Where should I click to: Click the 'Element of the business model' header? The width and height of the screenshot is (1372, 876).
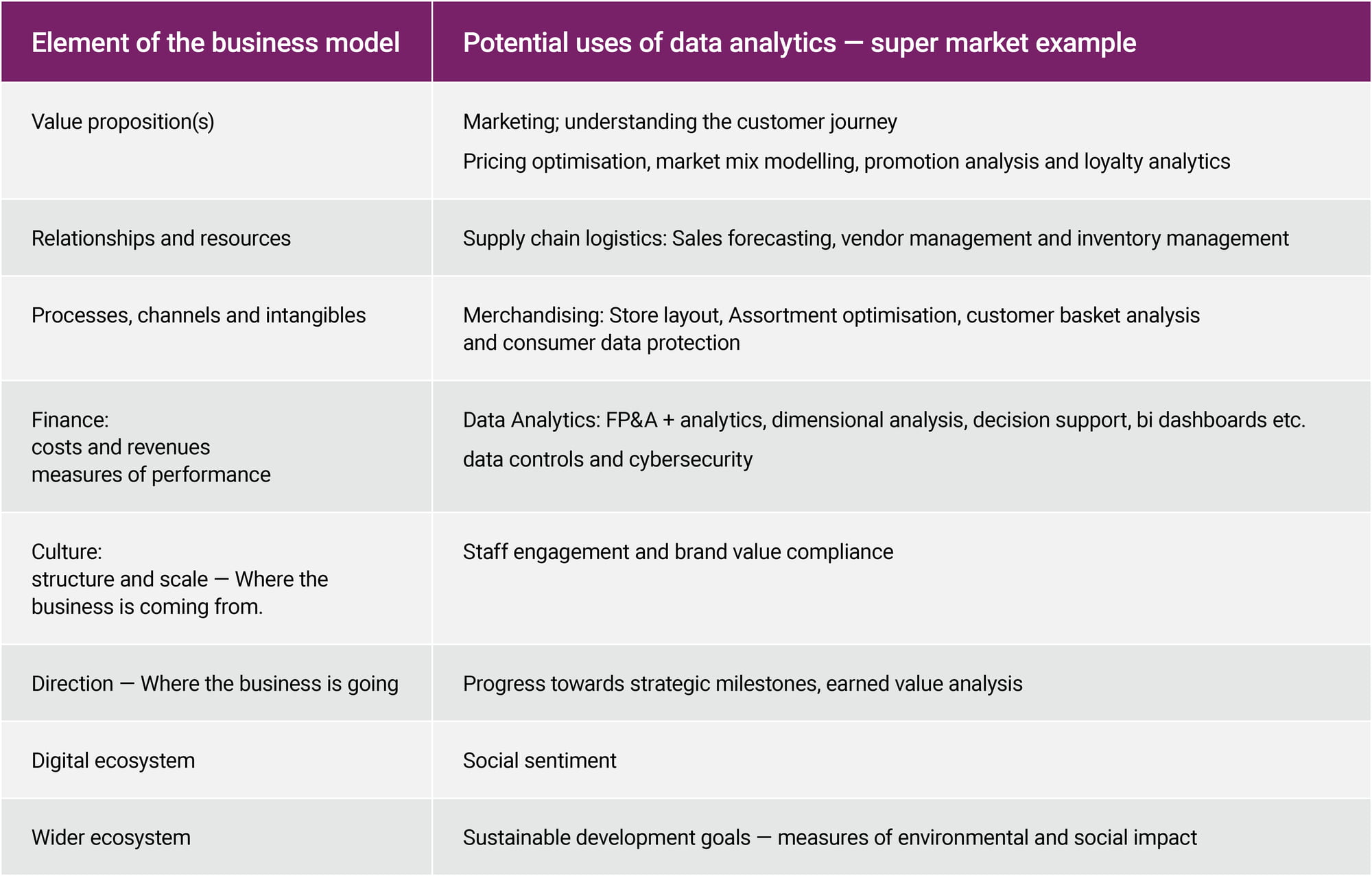tap(215, 43)
